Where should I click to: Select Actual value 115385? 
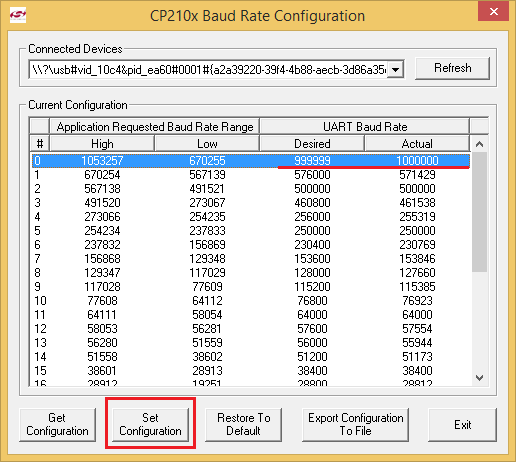(x=417, y=287)
